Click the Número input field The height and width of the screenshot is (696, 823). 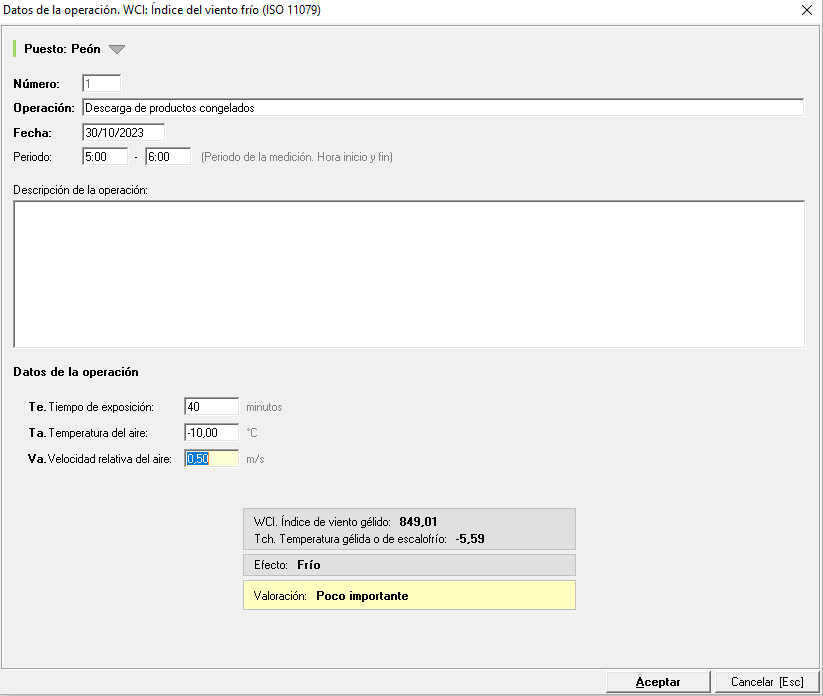(x=102, y=84)
